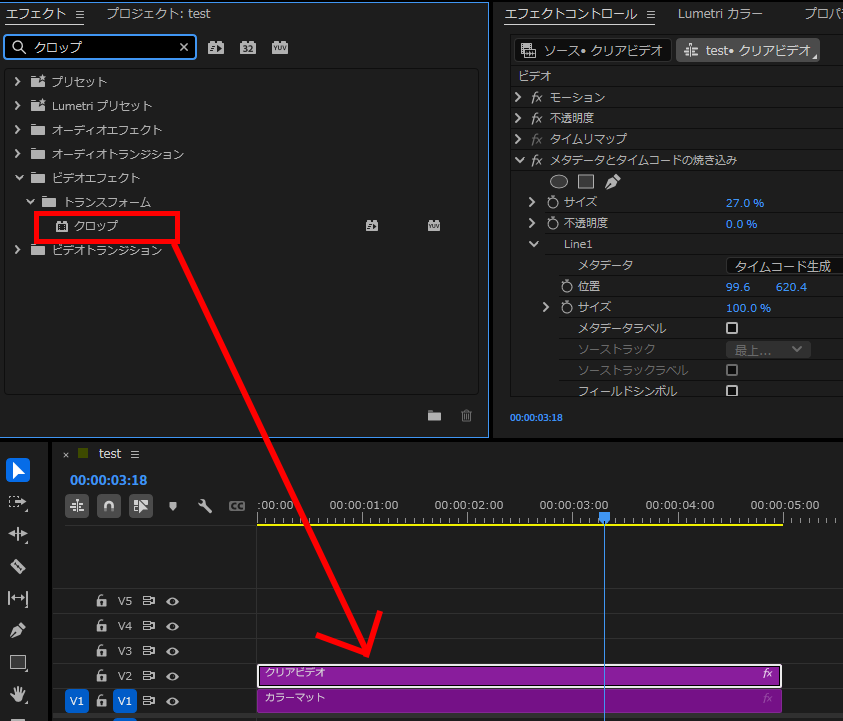Filter by YUV effects icon

pyautogui.click(x=280, y=48)
